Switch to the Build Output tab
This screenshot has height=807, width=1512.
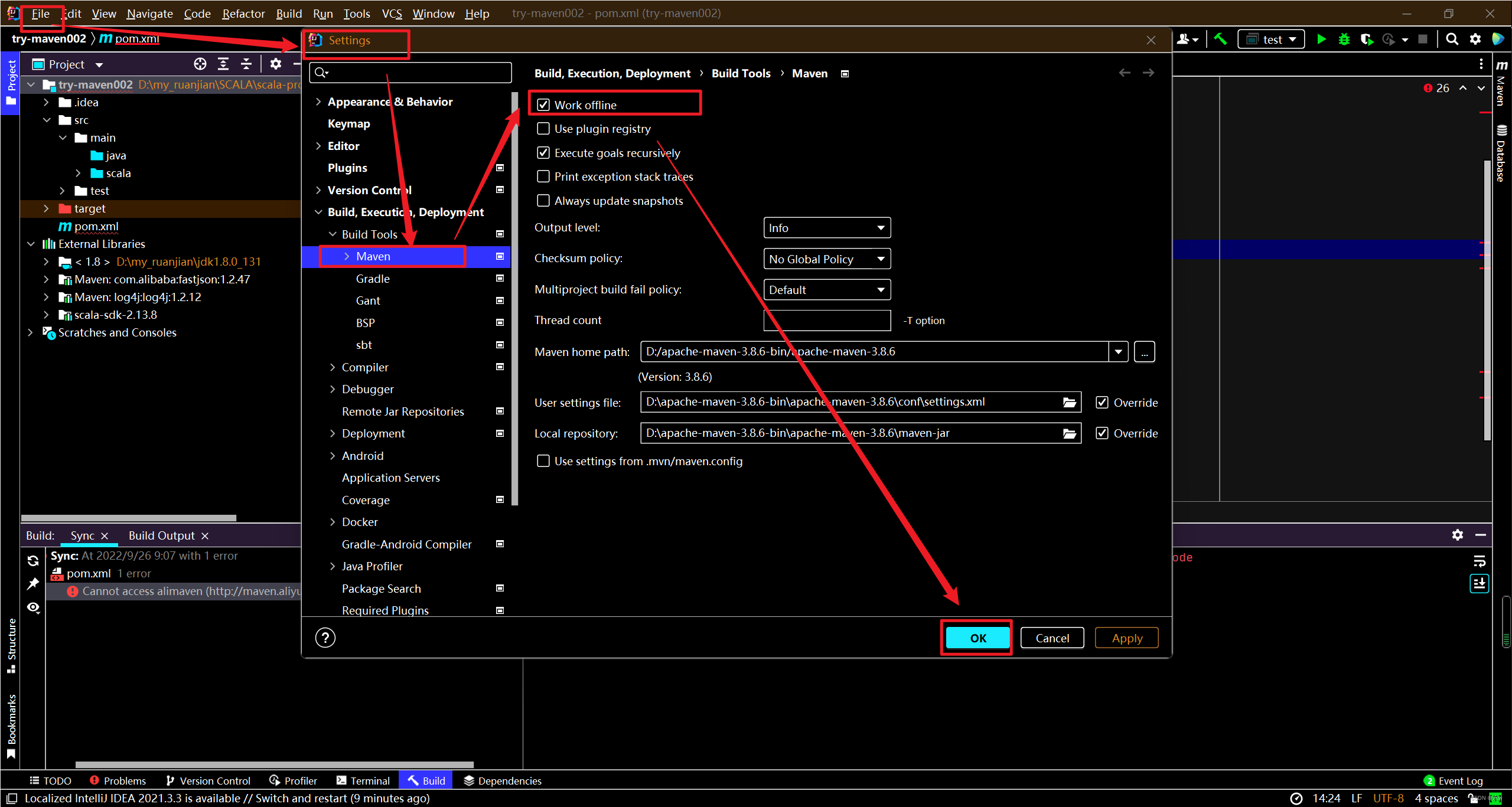(x=161, y=535)
